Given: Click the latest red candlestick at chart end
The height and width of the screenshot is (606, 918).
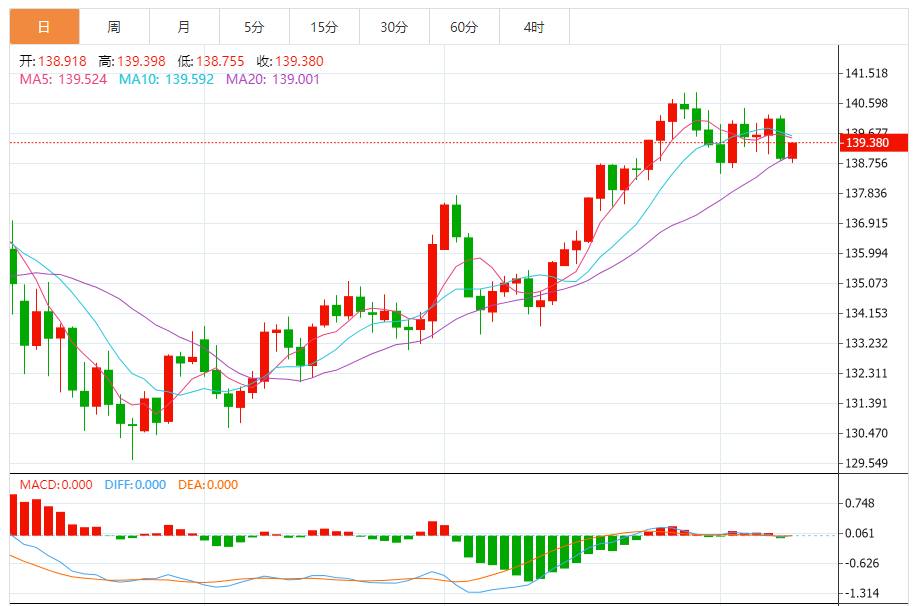Looking at the screenshot, I should [793, 150].
